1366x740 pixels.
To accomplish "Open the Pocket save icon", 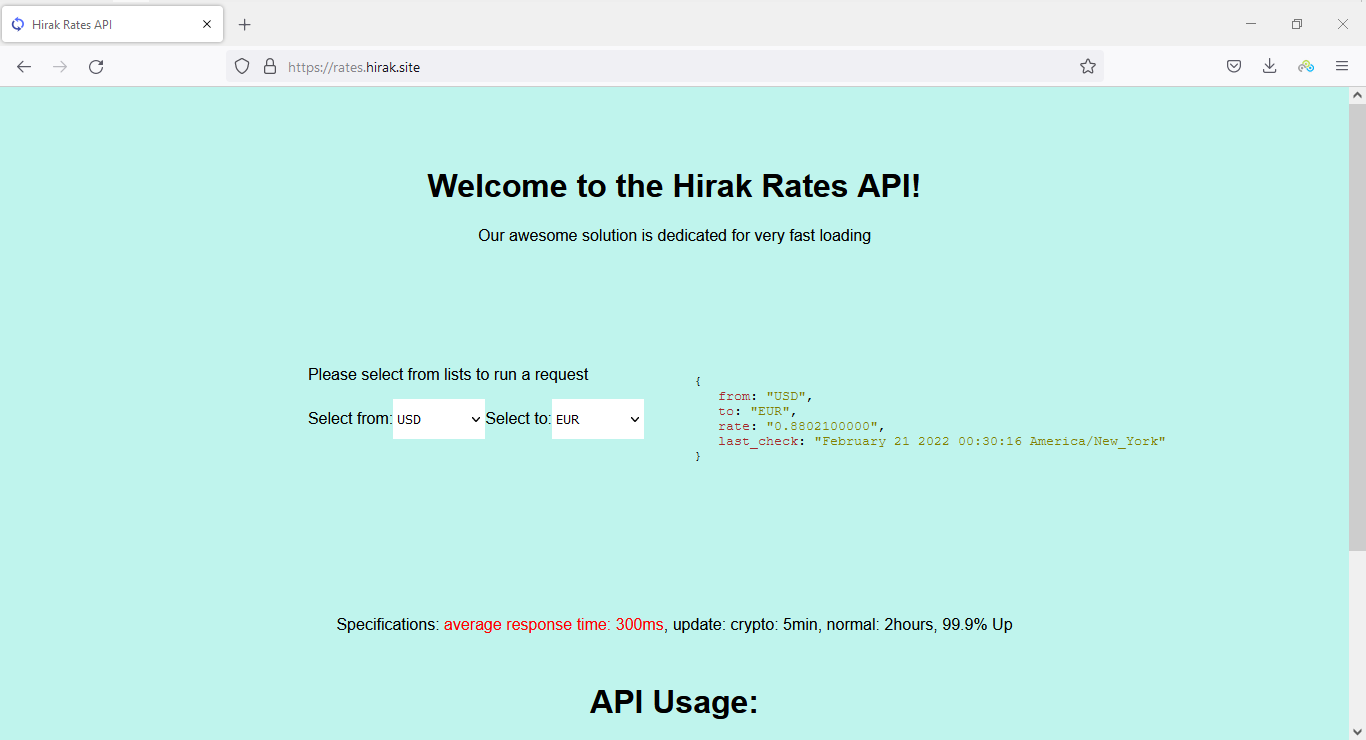I will pyautogui.click(x=1234, y=67).
